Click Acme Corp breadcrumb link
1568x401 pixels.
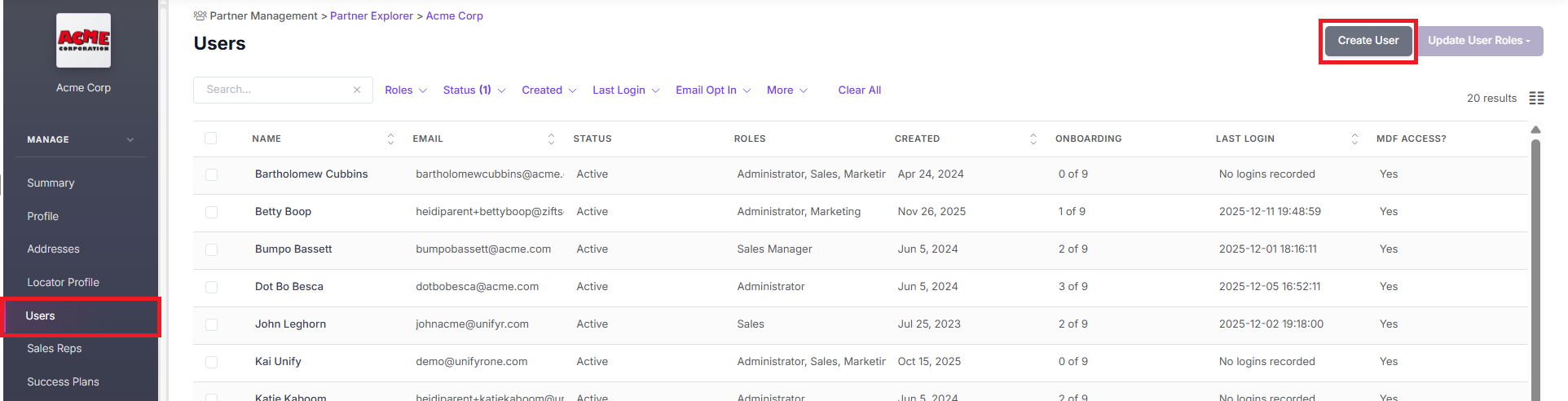[x=454, y=15]
